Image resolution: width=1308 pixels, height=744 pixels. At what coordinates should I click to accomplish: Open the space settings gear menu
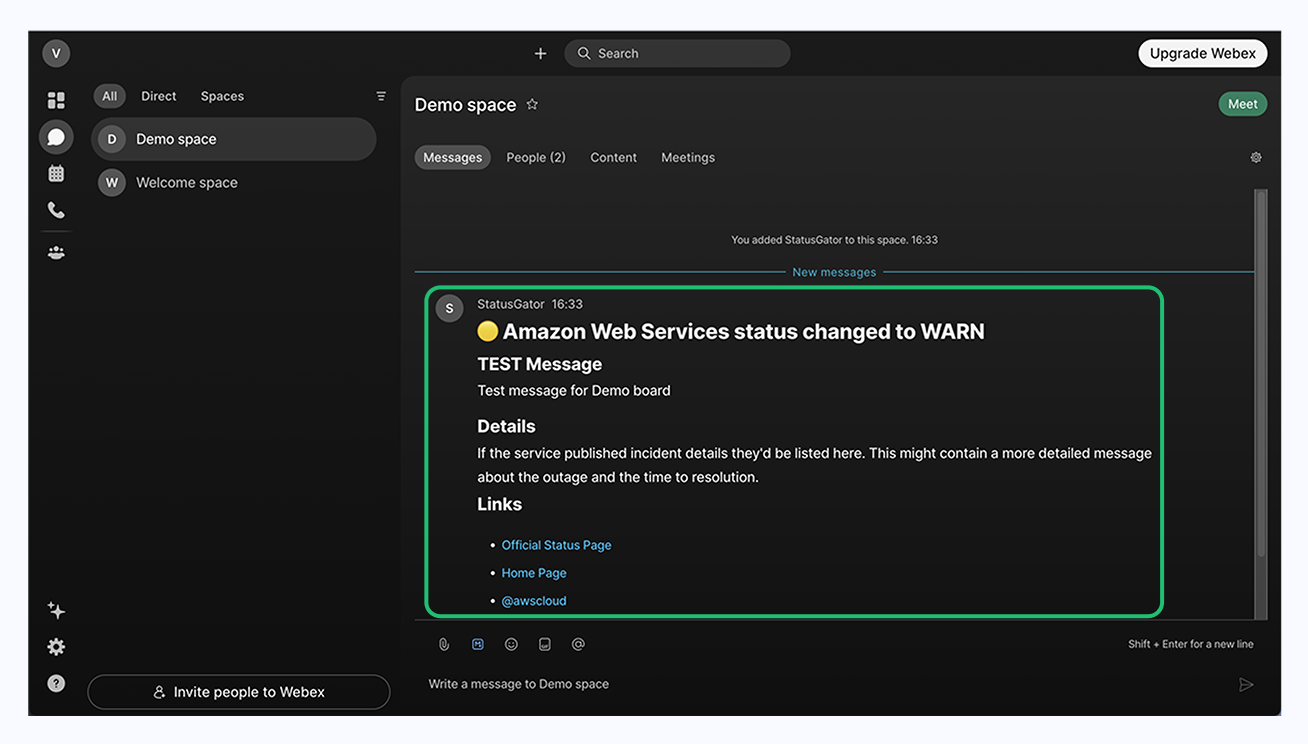click(1256, 158)
